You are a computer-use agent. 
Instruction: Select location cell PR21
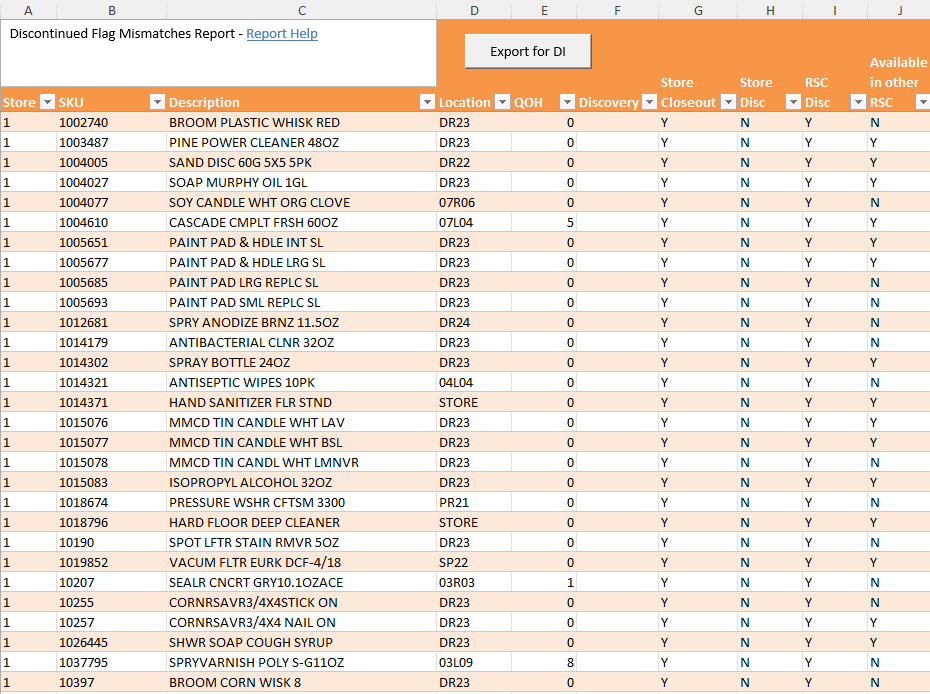tap(474, 502)
